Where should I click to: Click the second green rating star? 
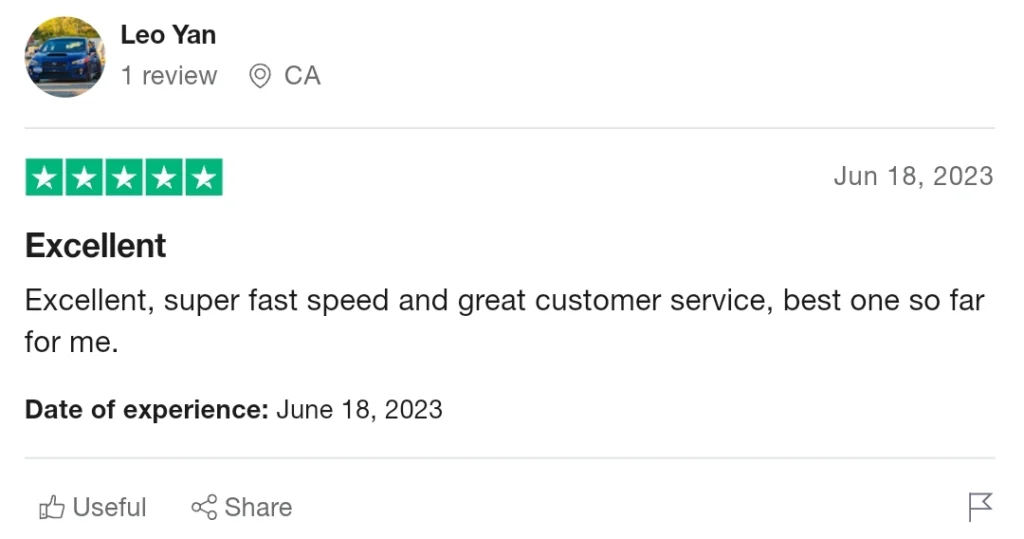pos(84,178)
